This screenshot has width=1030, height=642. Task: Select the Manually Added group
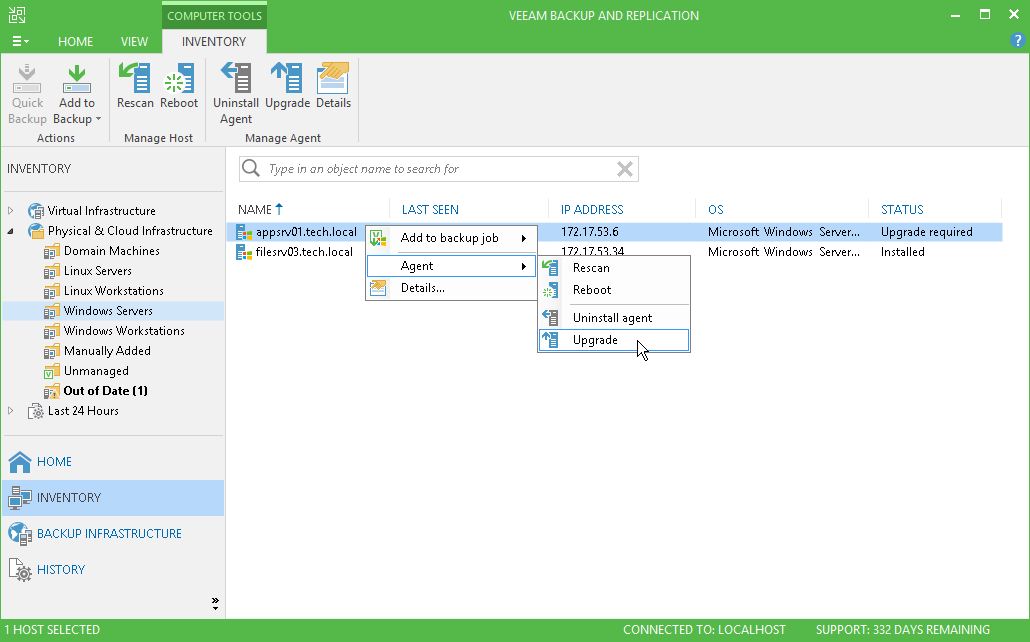point(107,351)
